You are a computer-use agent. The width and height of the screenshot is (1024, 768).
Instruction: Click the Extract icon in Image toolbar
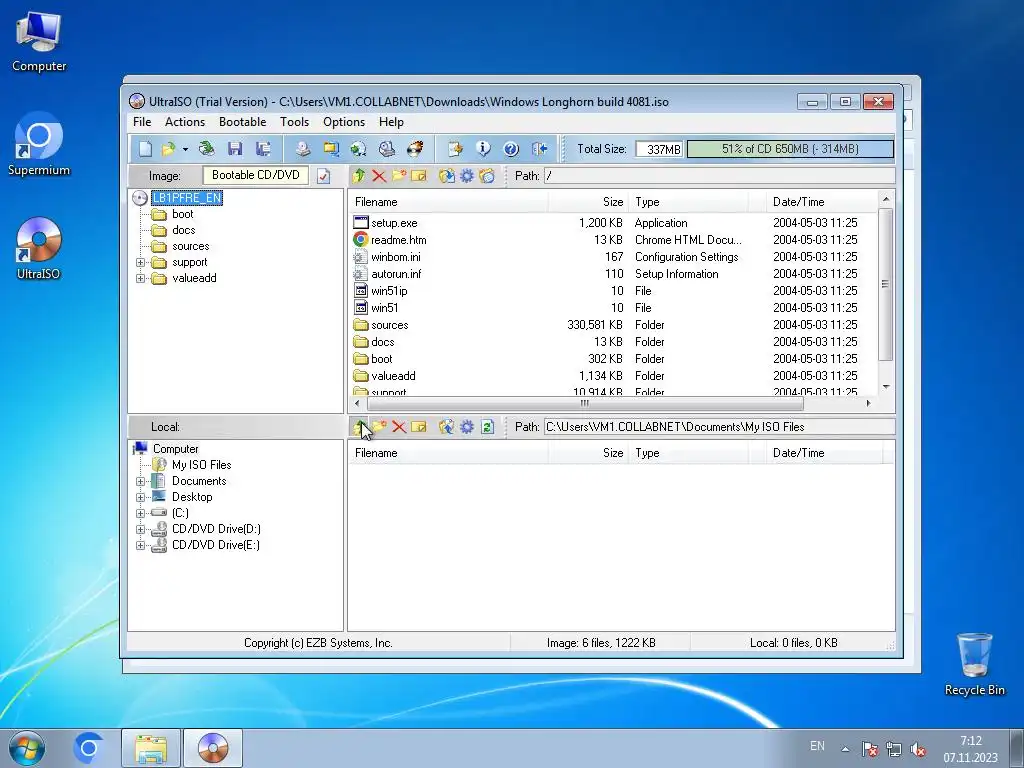pyautogui.click(x=447, y=176)
